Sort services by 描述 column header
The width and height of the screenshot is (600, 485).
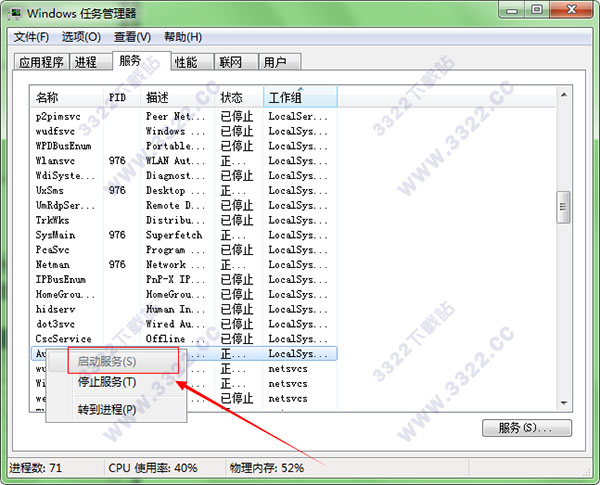(x=177, y=98)
